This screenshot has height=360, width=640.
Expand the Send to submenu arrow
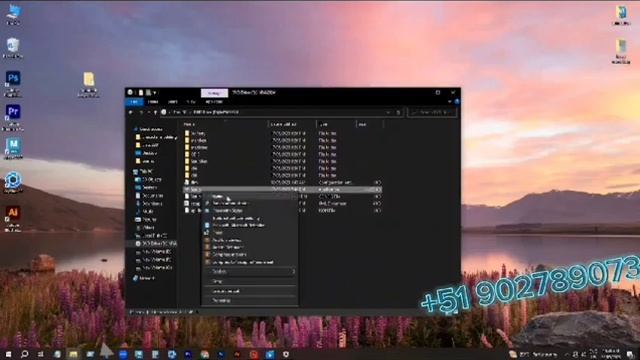click(x=293, y=271)
